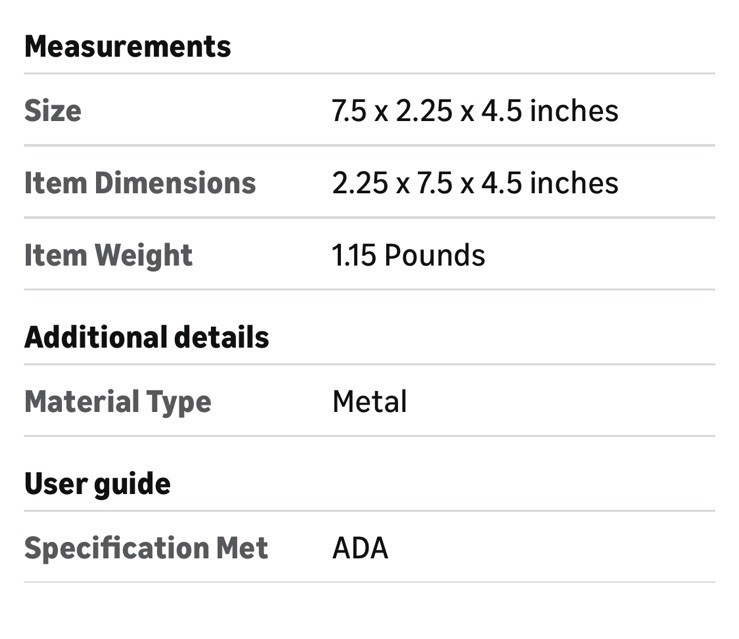The height and width of the screenshot is (639, 739).
Task: Select the 7.5 x 2.25 x 4.5 inches value
Action: tap(475, 111)
